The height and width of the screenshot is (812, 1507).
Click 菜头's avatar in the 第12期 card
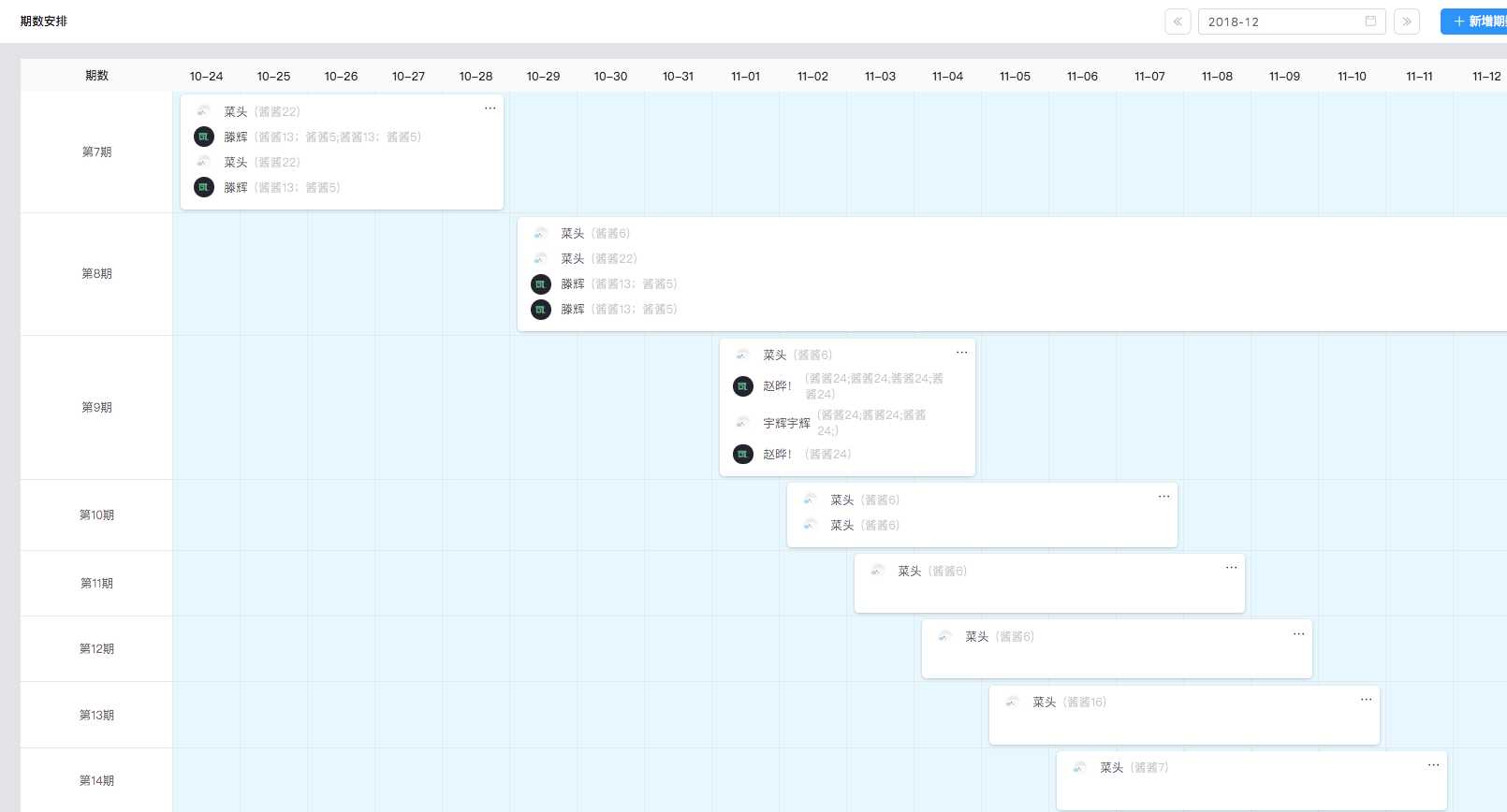pyautogui.click(x=945, y=636)
